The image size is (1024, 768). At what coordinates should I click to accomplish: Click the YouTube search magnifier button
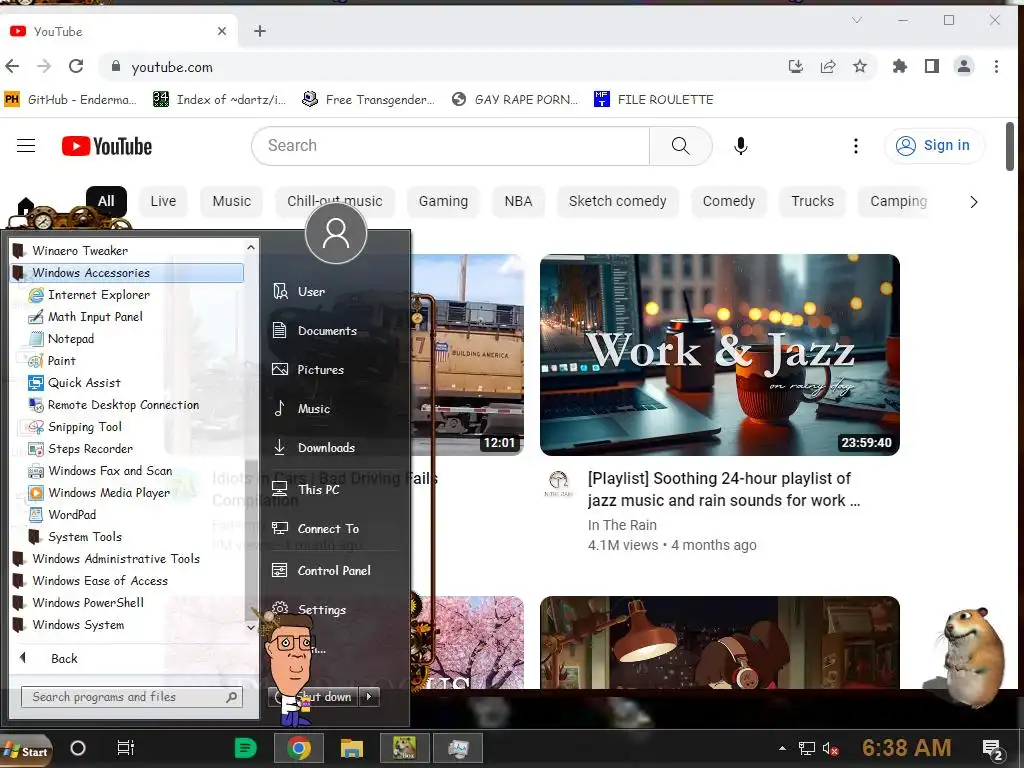(680, 146)
